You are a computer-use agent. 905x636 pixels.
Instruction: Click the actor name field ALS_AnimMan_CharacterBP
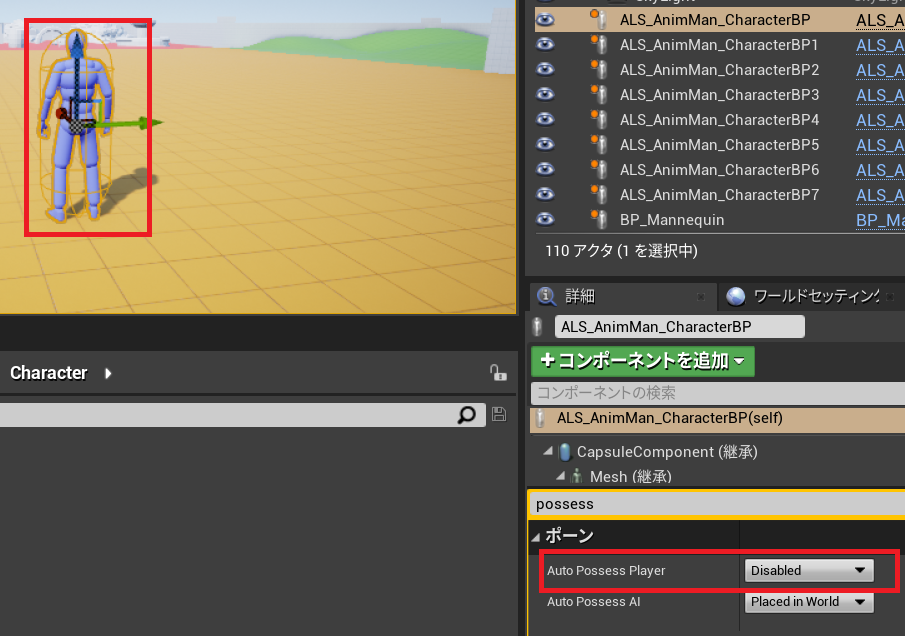(679, 327)
